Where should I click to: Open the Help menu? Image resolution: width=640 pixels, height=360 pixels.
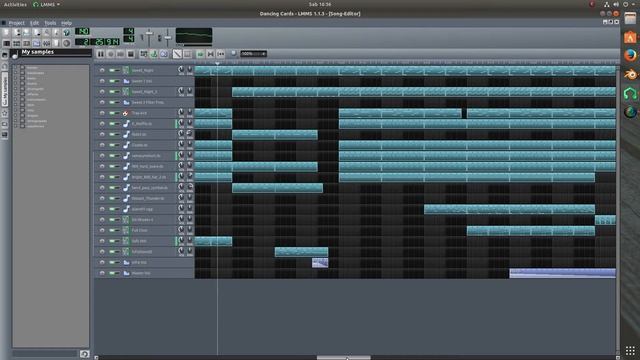click(67, 23)
